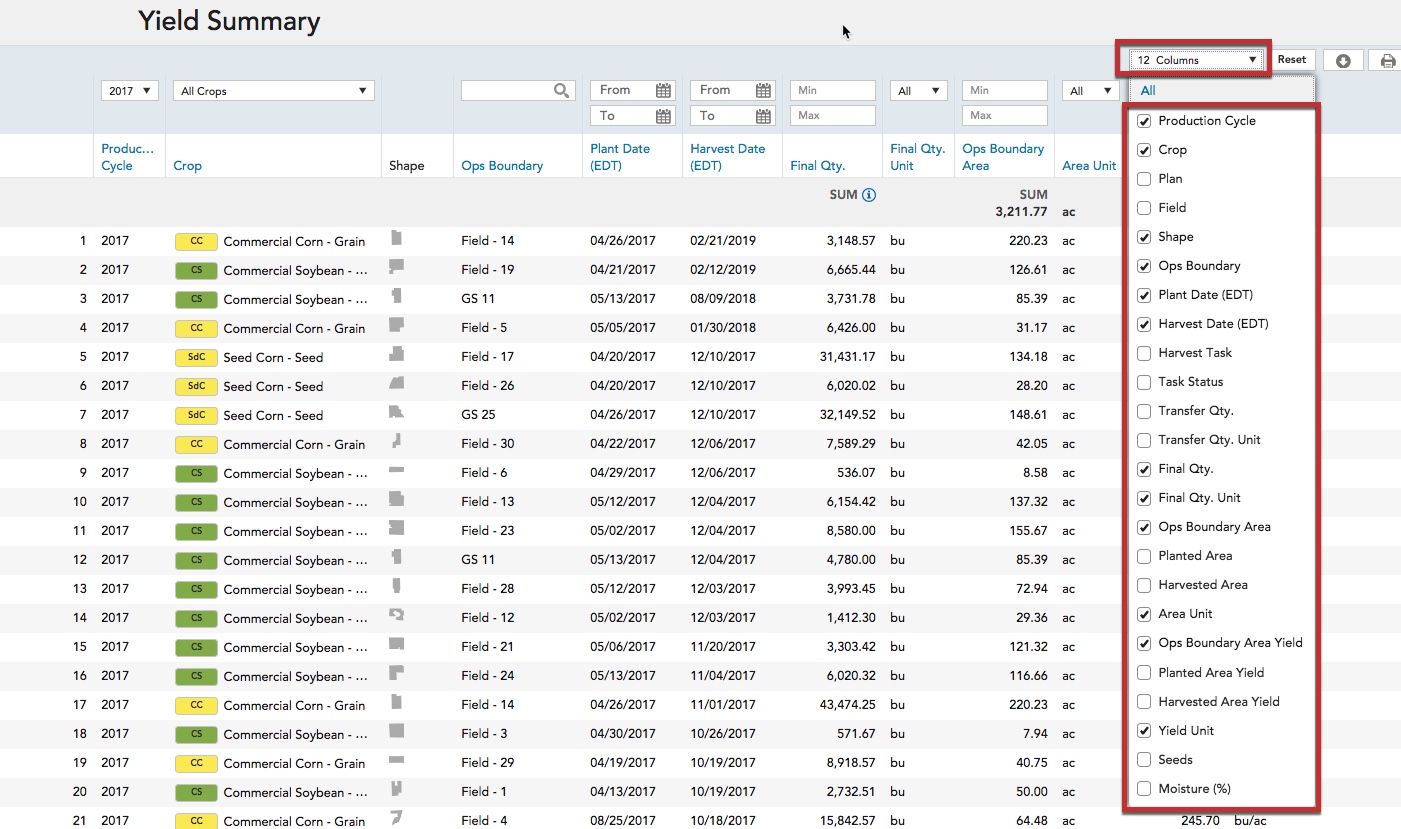Click the CS badge in row 14
This screenshot has width=1401, height=829.
pyautogui.click(x=196, y=618)
